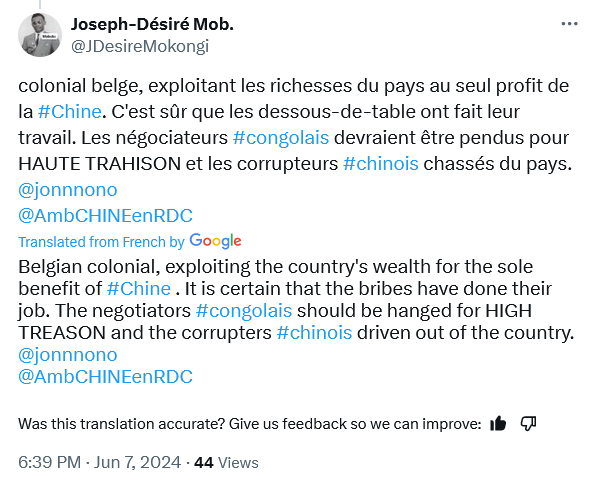
Task: Open #congolais hashtag in the English translation
Action: [244, 311]
